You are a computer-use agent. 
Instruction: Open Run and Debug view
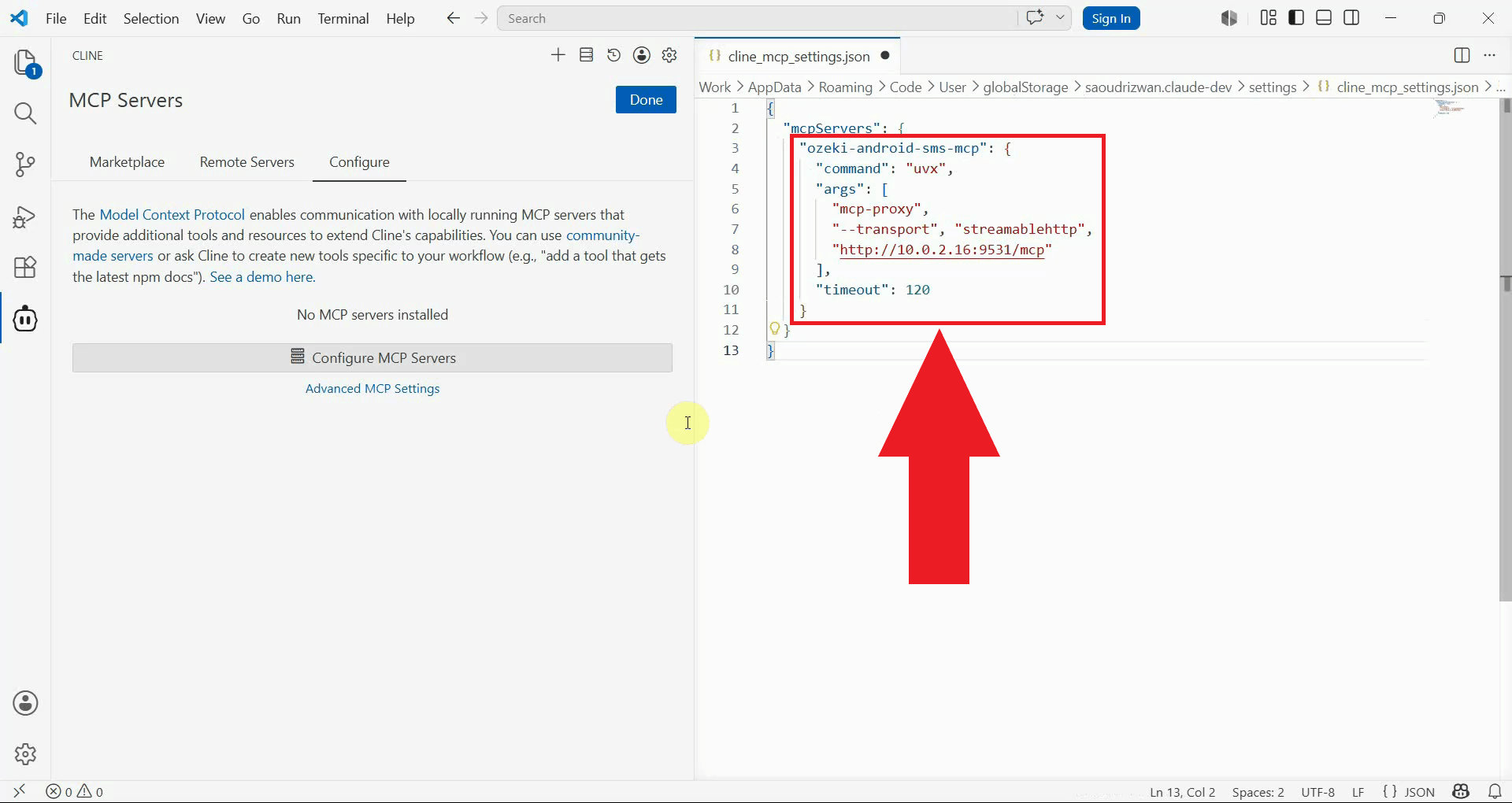pos(25,216)
